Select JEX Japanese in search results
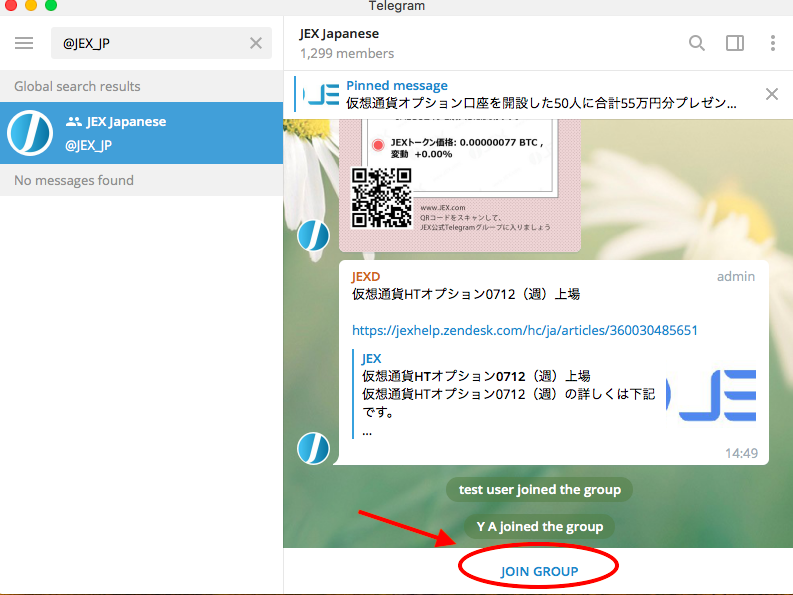793x595 pixels. 150,133
